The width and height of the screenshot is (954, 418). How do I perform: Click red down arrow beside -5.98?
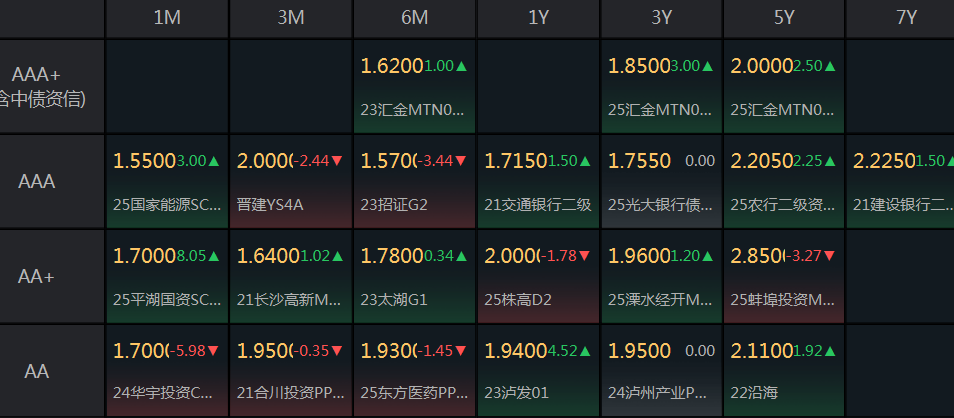coord(214,351)
